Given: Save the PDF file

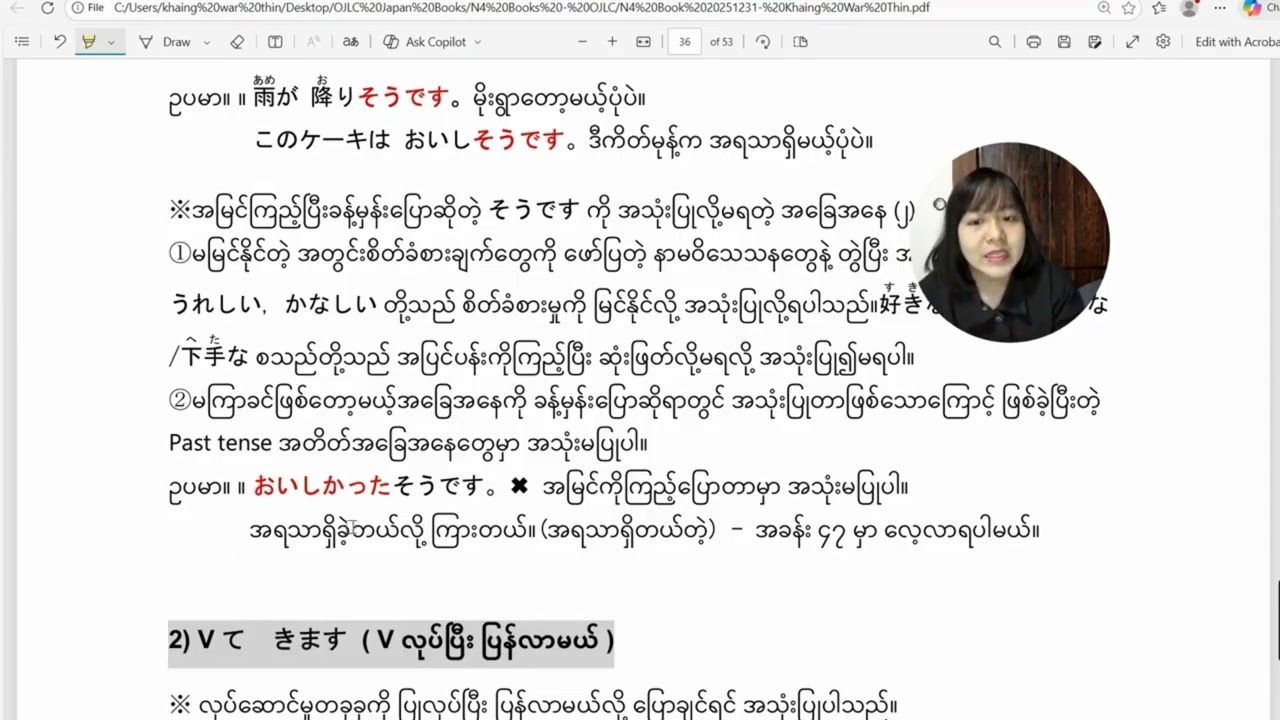Looking at the screenshot, I should click(x=1064, y=42).
